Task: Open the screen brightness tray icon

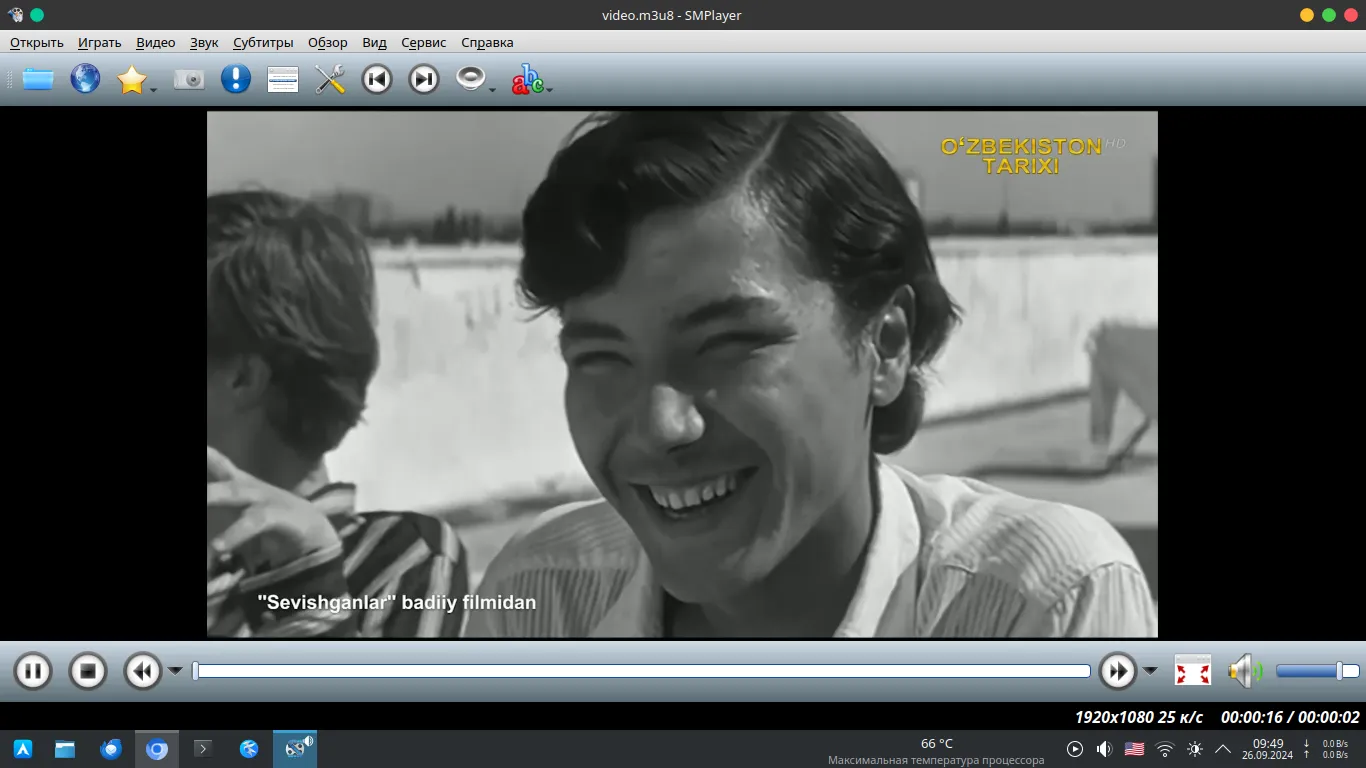Action: pyautogui.click(x=1195, y=749)
